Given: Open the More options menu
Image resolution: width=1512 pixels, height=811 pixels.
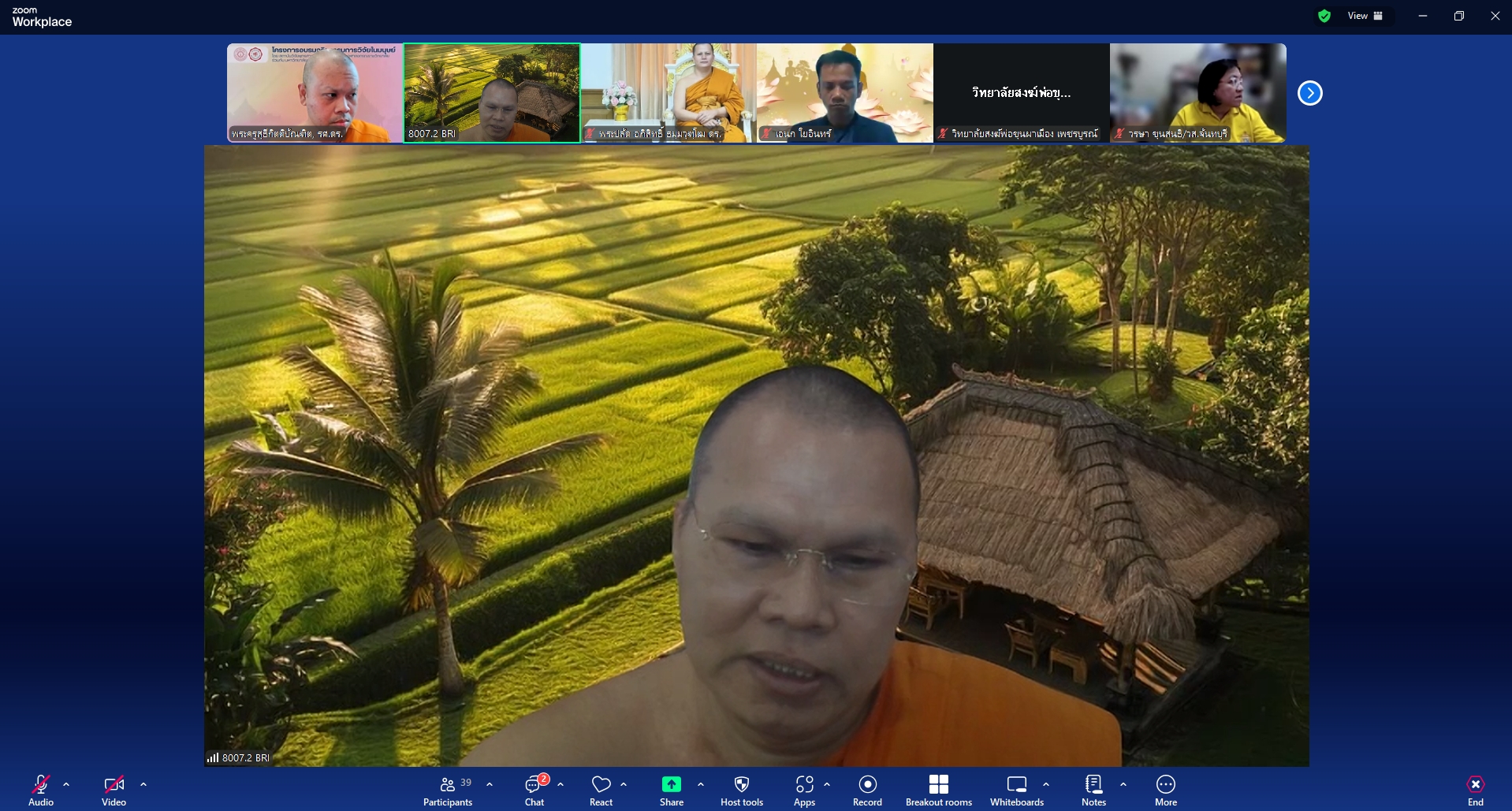Looking at the screenshot, I should [x=1165, y=791].
